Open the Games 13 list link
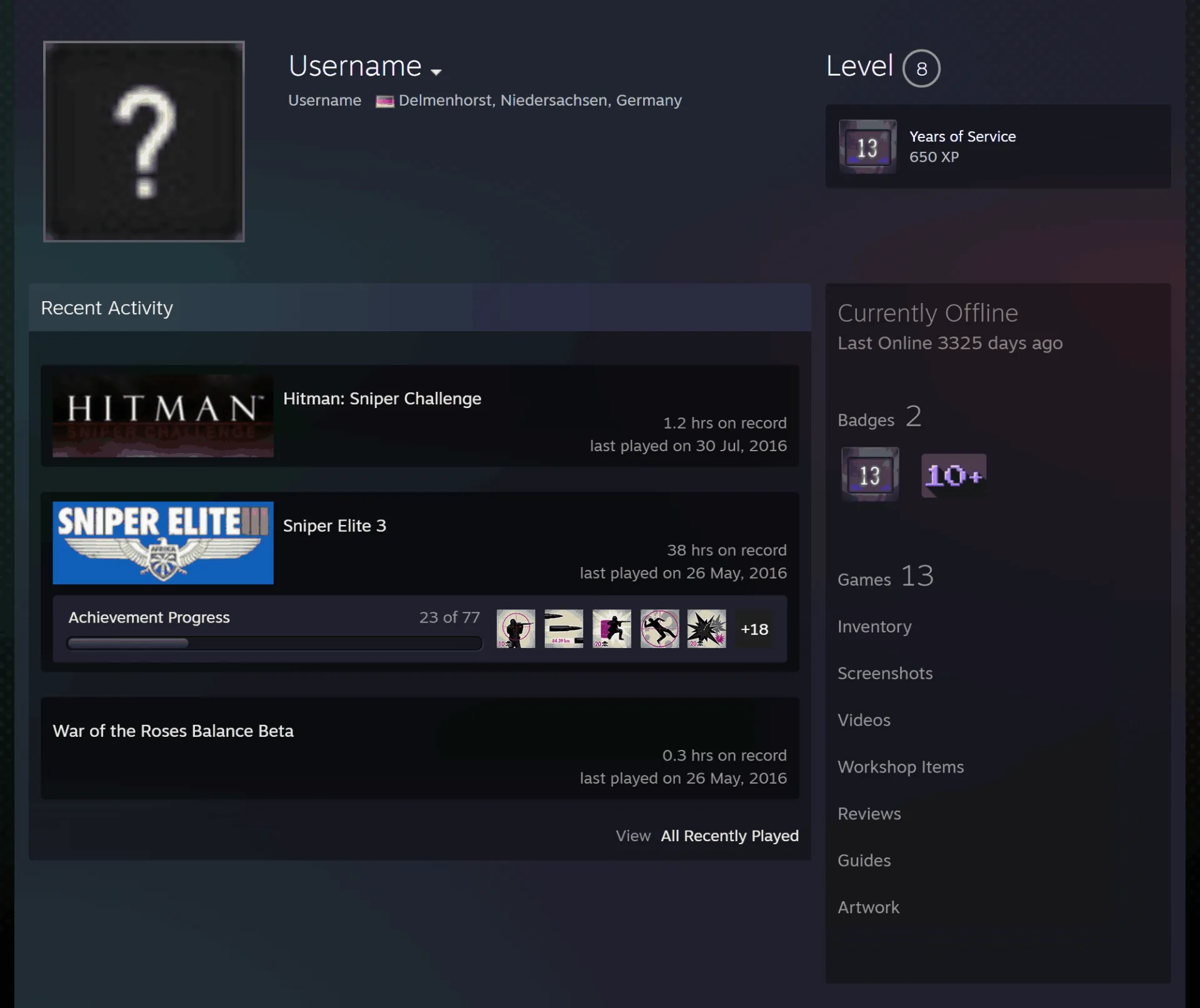The width and height of the screenshot is (1200, 1008). (886, 577)
